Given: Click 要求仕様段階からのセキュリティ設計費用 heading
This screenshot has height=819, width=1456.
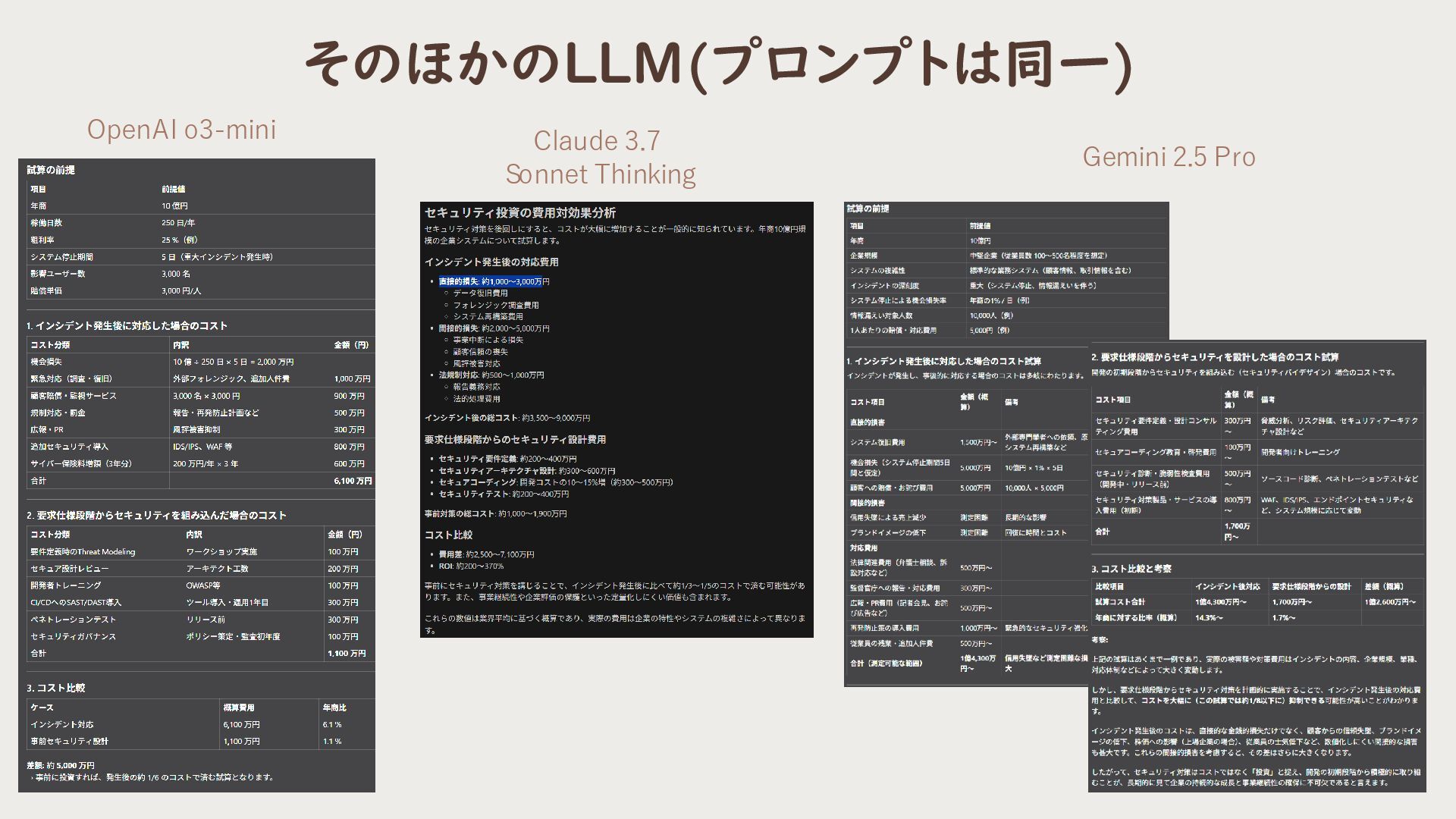Looking at the screenshot, I should (515, 440).
